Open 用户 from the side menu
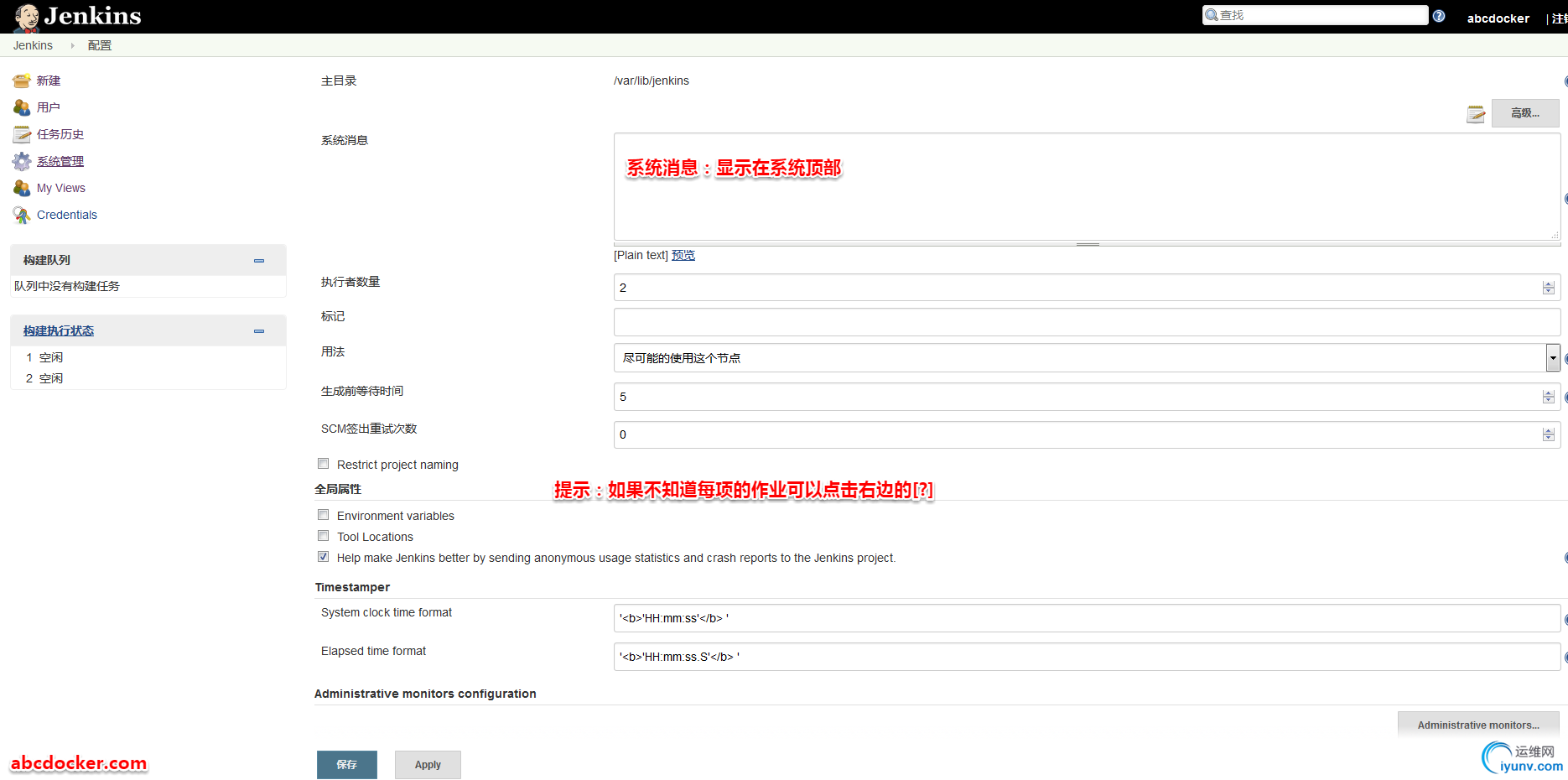This screenshot has width=1568, height=780. pos(49,107)
